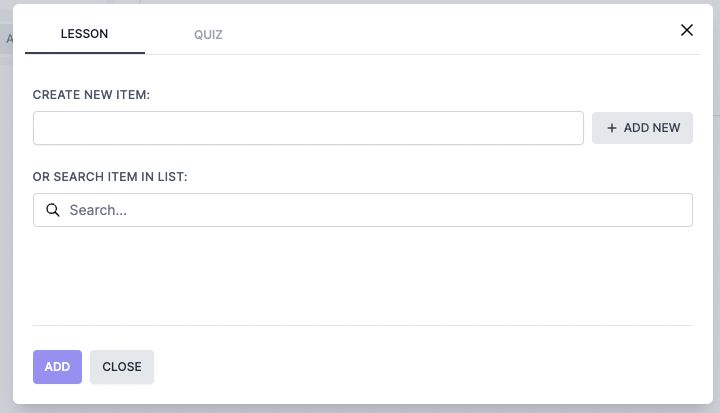Focus the Create New Item text field

pos(308,128)
